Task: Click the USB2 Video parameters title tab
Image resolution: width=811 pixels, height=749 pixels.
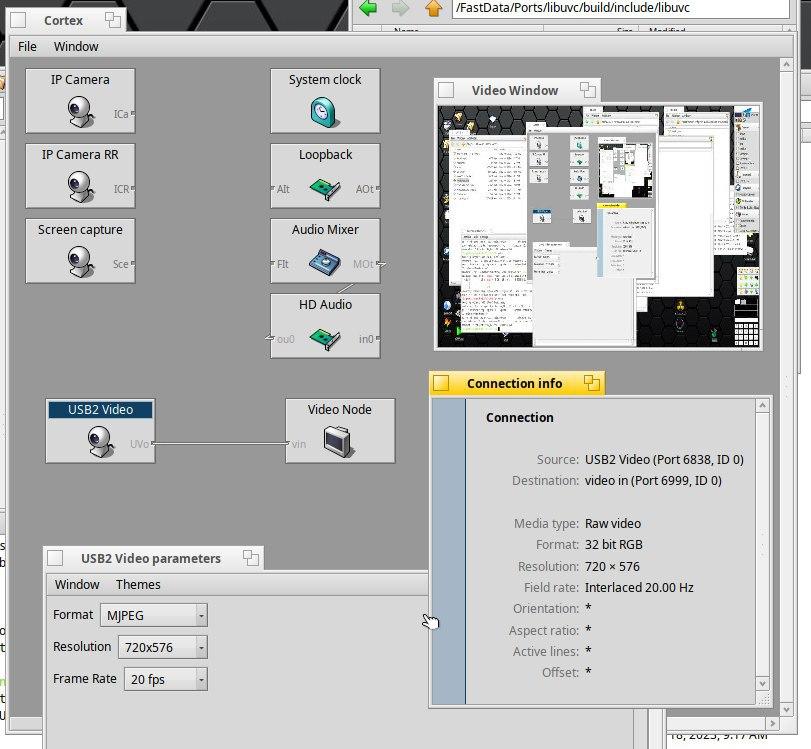Action: click(x=150, y=558)
